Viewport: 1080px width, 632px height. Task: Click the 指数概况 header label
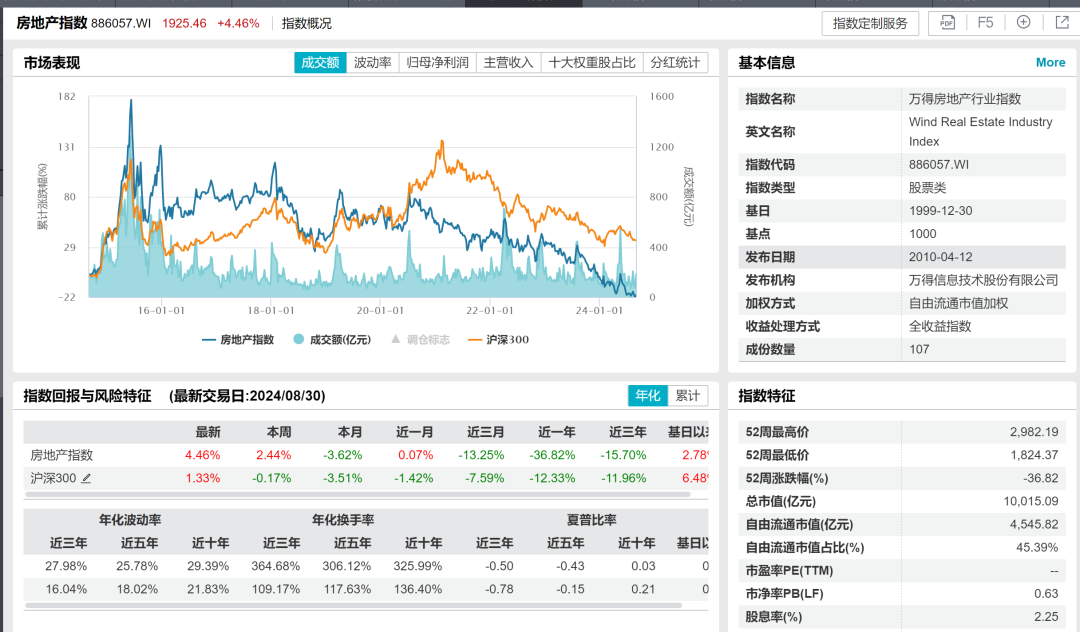(307, 23)
